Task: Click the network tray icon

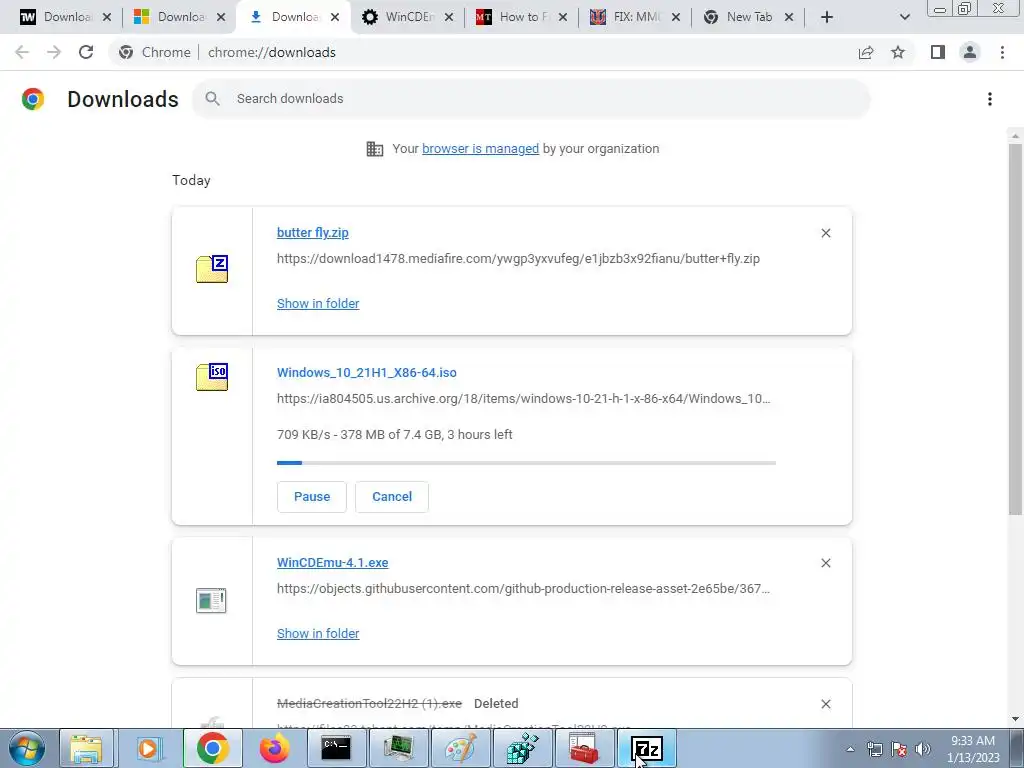Action: click(x=874, y=749)
